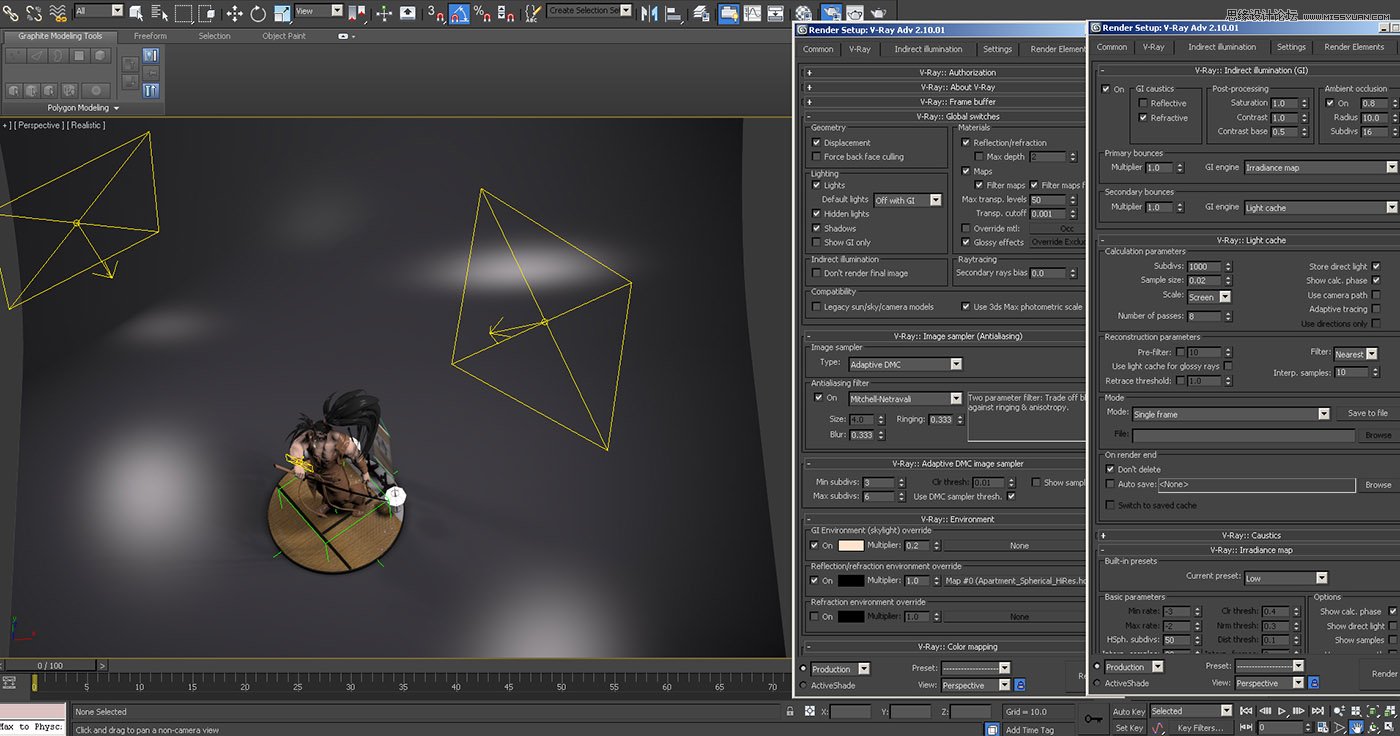This screenshot has height=736, width=1400.
Task: Enable the Displacement checkbox under Geometry
Action: coord(817,141)
